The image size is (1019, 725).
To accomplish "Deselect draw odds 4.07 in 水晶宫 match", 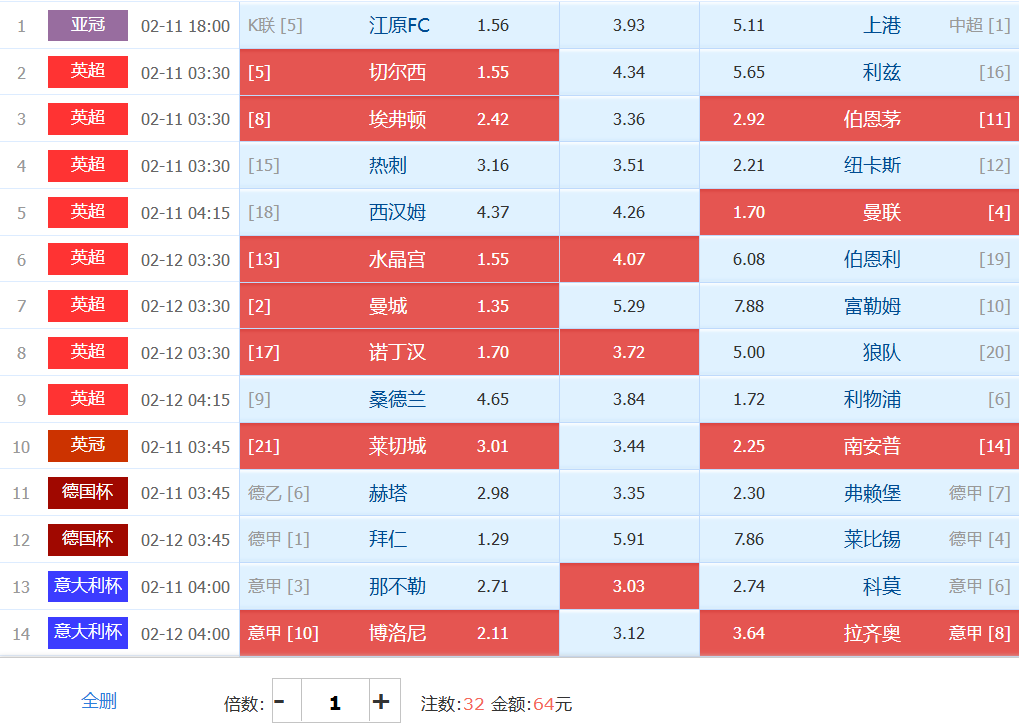I will [x=629, y=259].
